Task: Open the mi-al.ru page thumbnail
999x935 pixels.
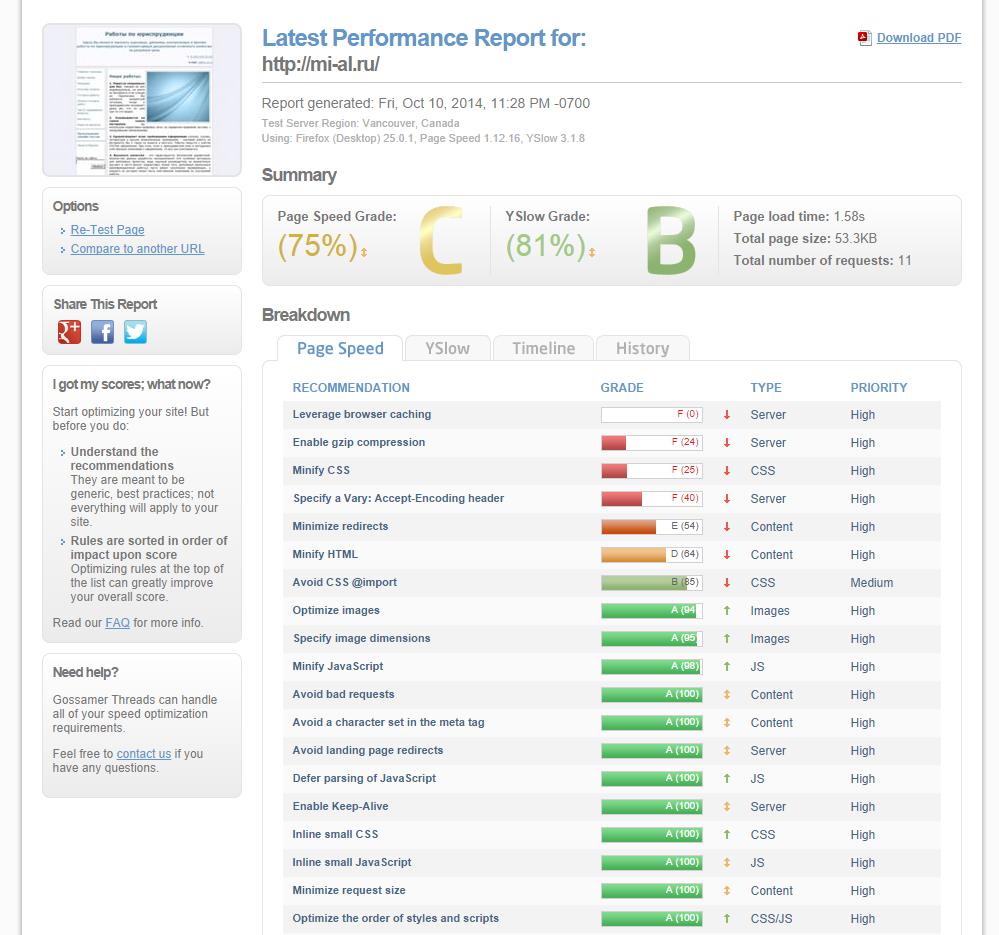Action: (x=142, y=100)
